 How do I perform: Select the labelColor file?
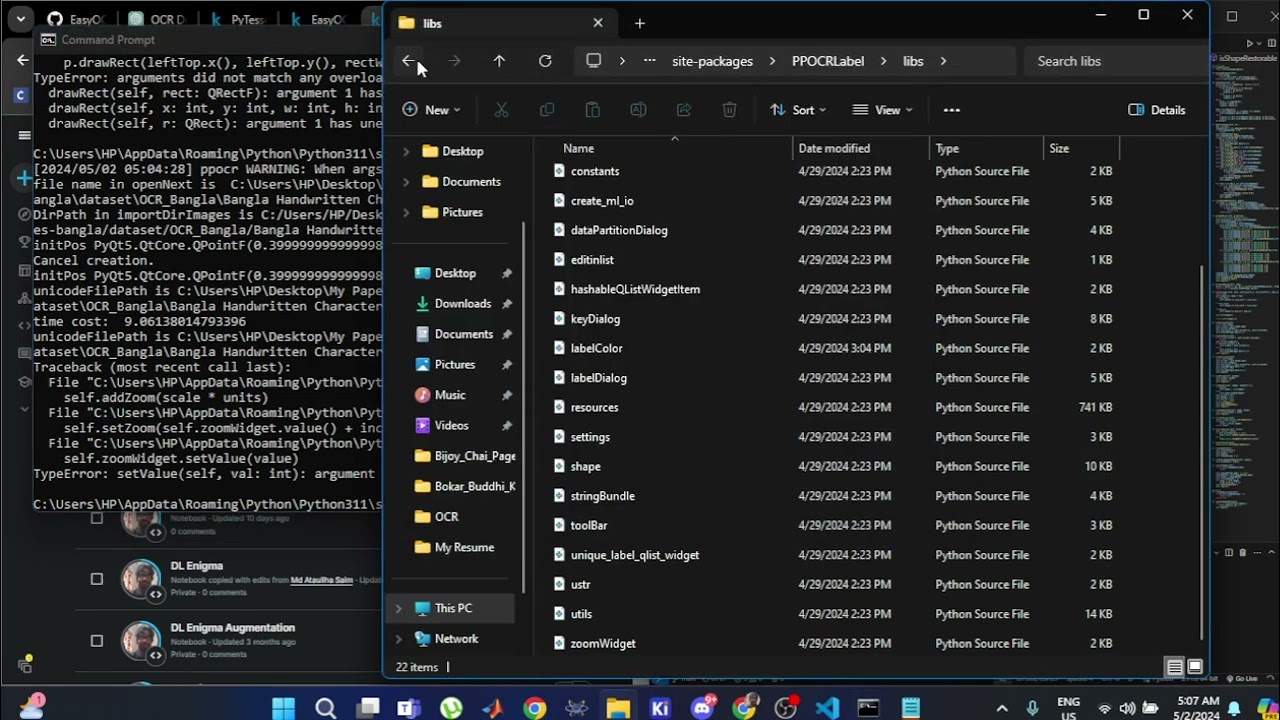click(x=596, y=348)
